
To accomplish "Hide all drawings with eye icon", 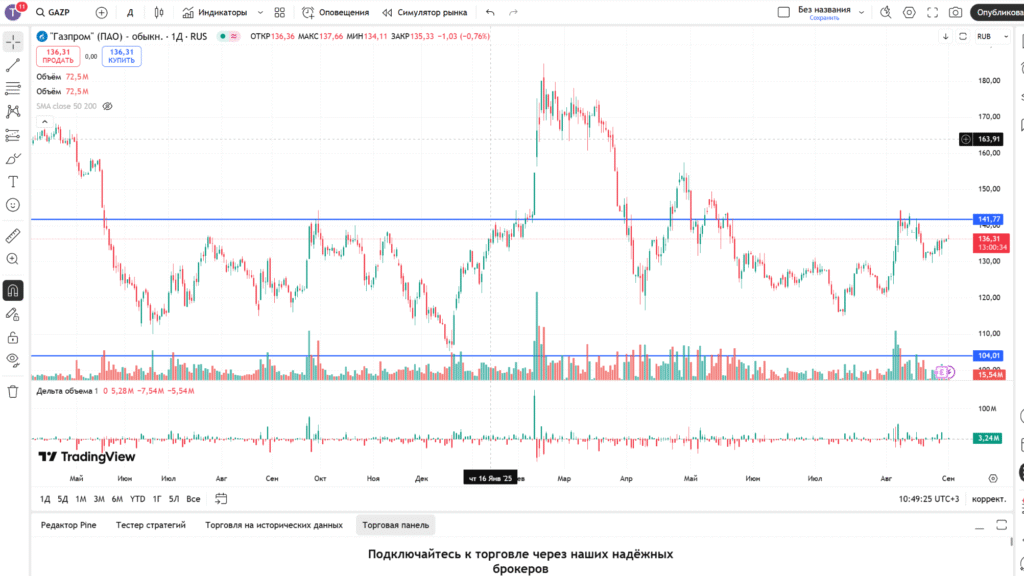I will coord(13,360).
